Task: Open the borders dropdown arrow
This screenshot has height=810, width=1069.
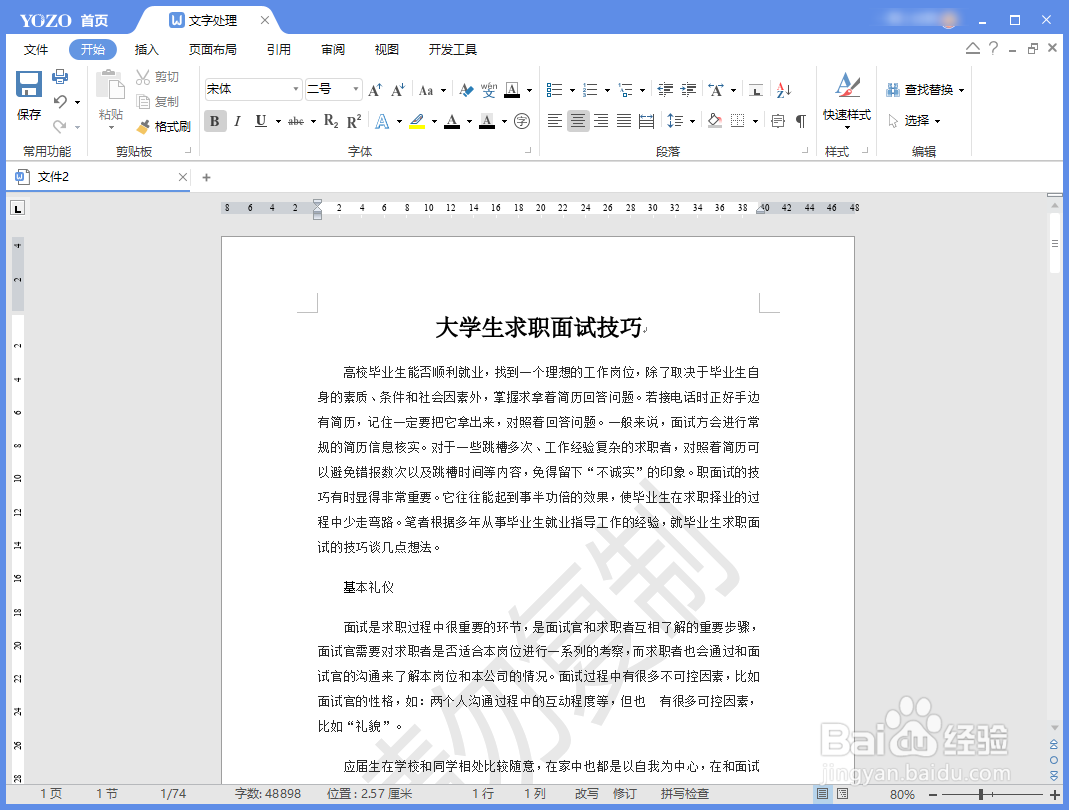Action: 755,121
